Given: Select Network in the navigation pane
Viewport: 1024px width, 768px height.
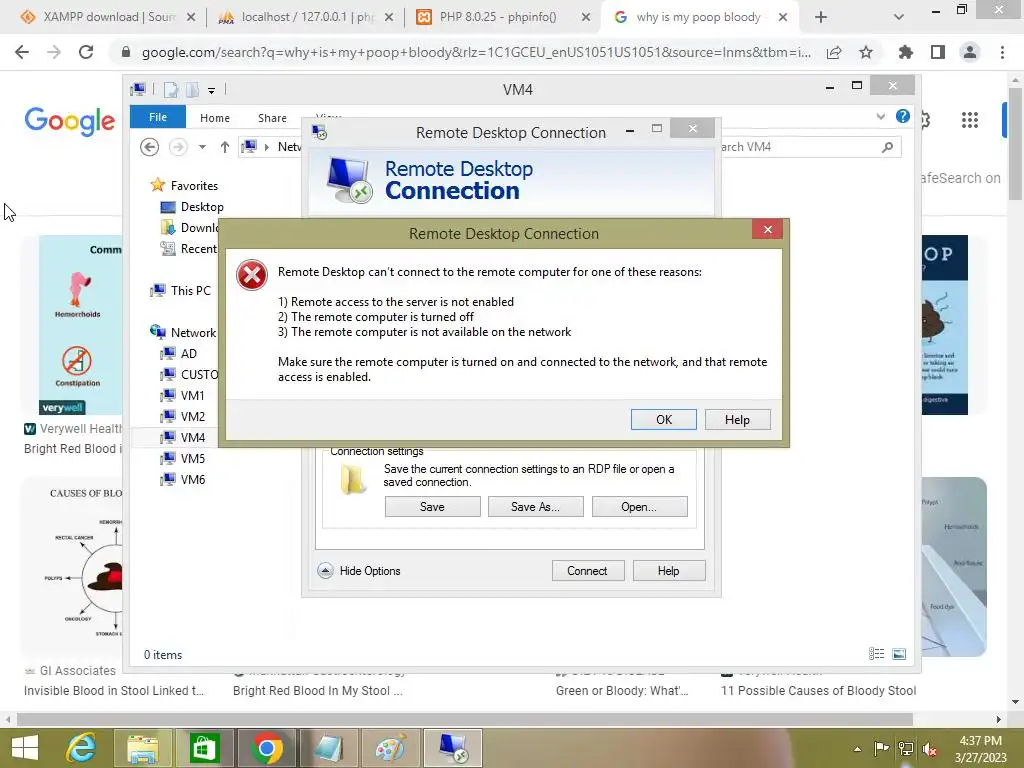Looking at the screenshot, I should tap(183, 332).
